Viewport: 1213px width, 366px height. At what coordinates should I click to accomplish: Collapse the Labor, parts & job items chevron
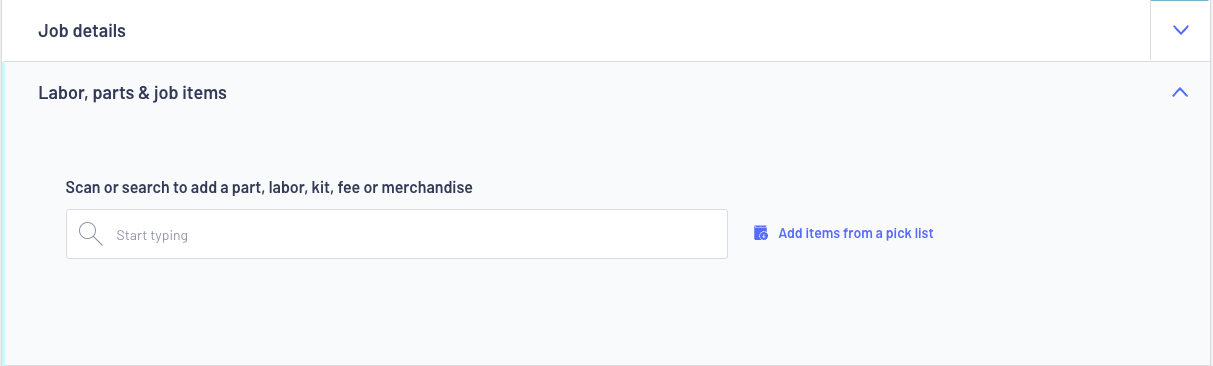pyautogui.click(x=1180, y=92)
